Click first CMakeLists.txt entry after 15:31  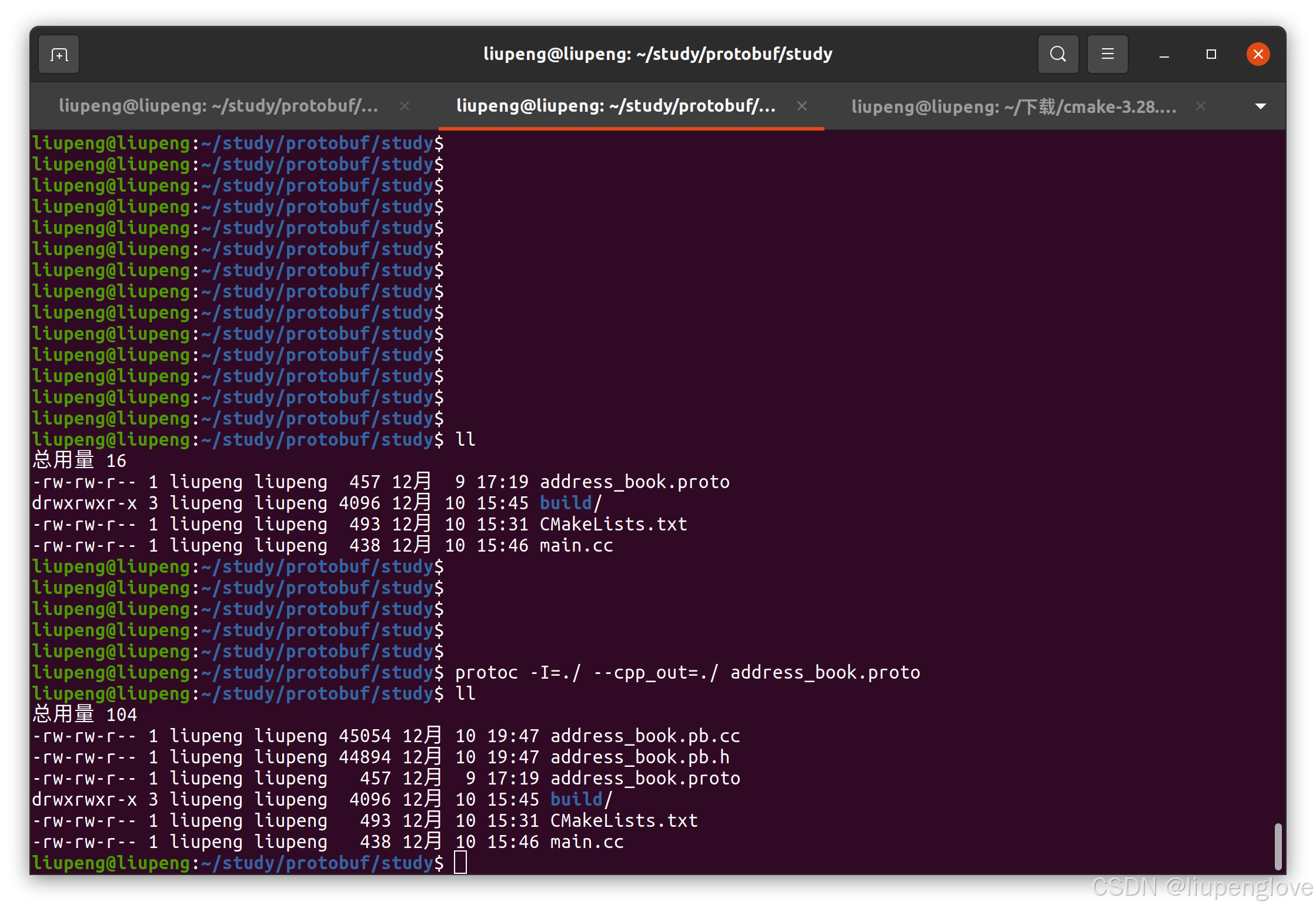[613, 524]
